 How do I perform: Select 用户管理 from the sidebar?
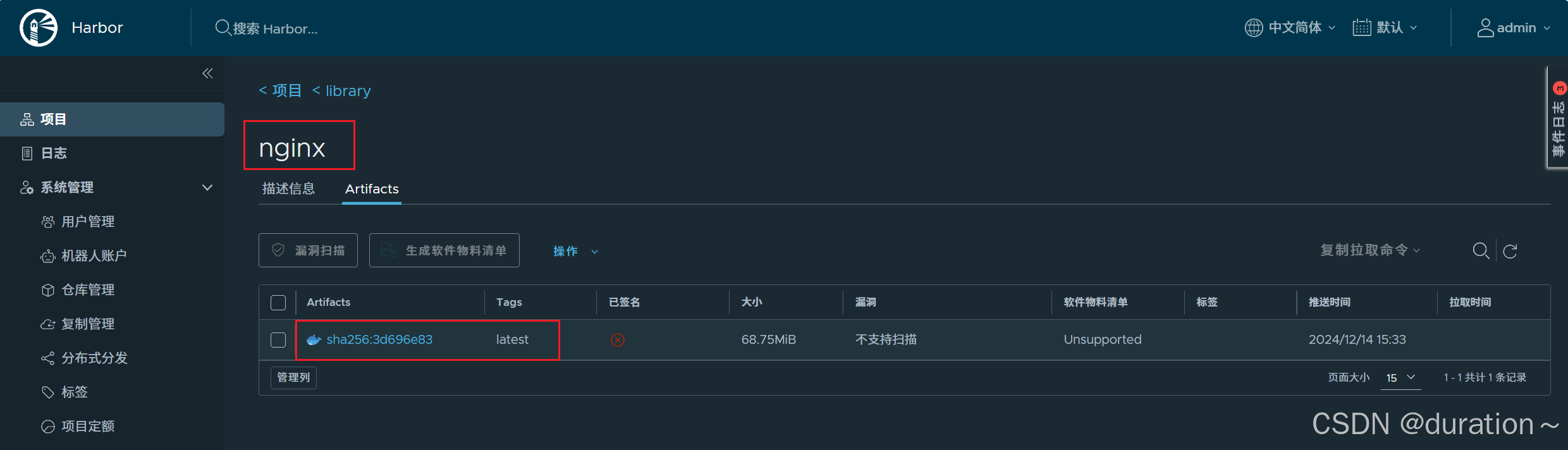click(x=87, y=221)
